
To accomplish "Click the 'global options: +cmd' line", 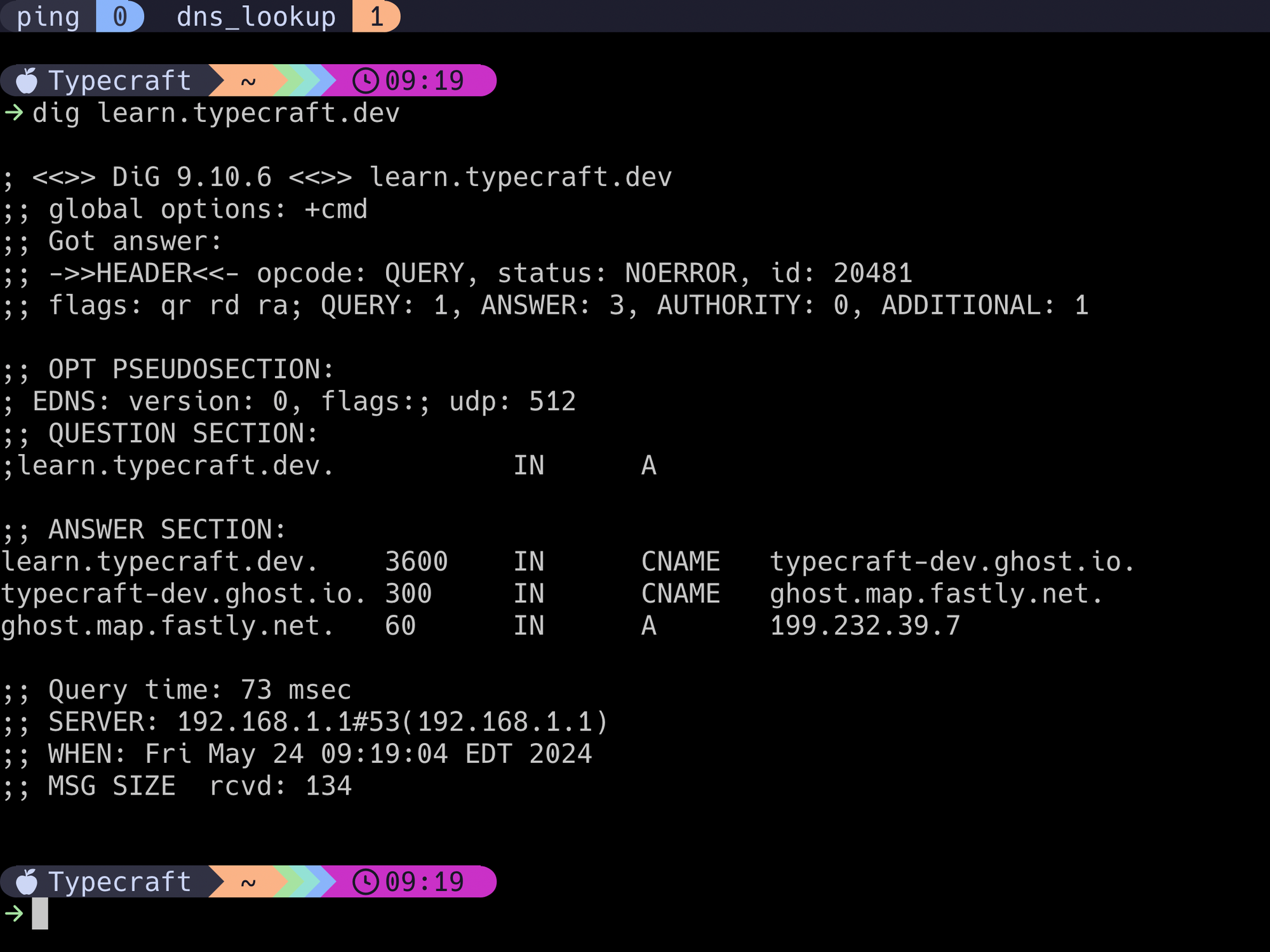I will [208, 209].
